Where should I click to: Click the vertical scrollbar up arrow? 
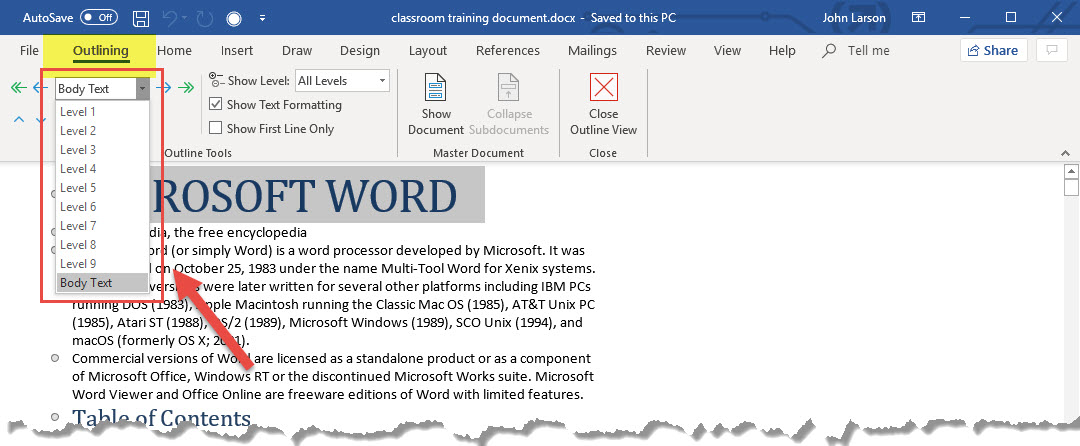coord(1071,171)
